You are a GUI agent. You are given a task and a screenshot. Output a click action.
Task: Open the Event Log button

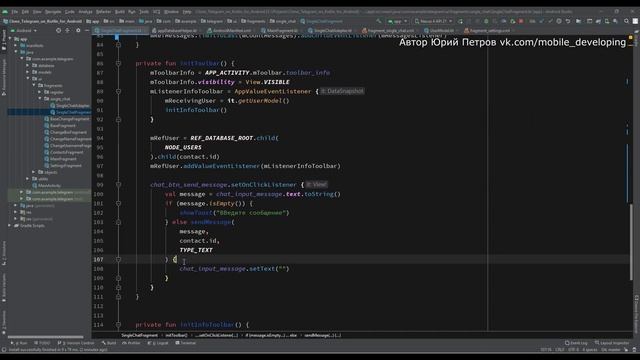pos(576,343)
